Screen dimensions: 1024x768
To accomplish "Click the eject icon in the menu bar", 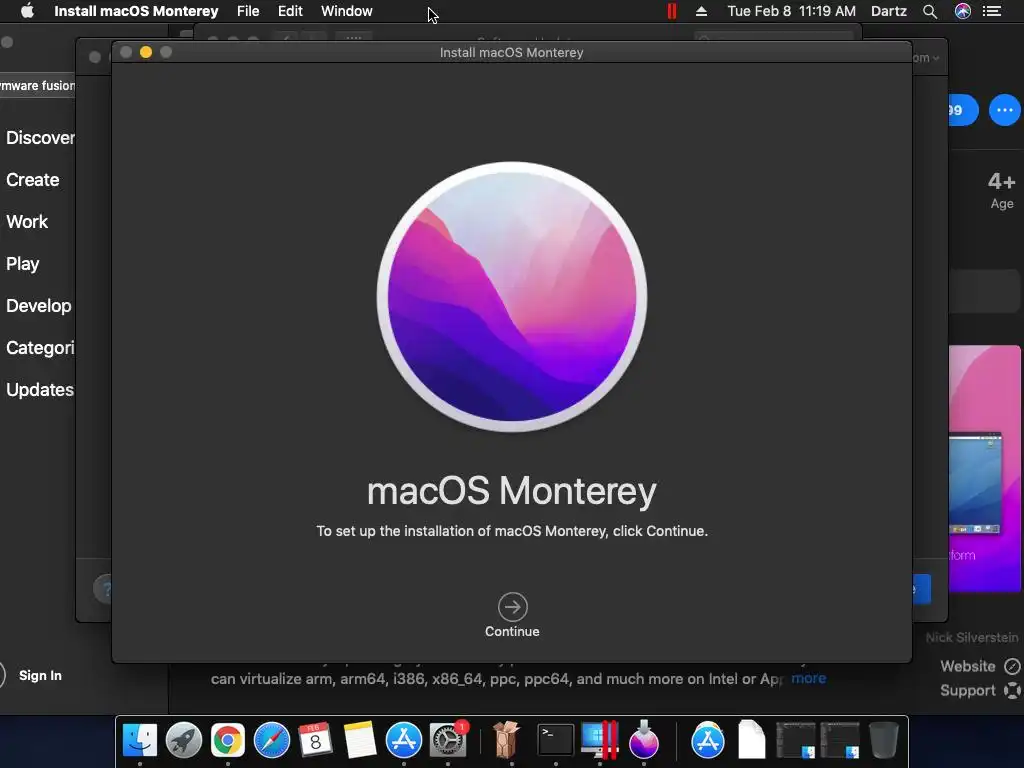I will click(701, 11).
